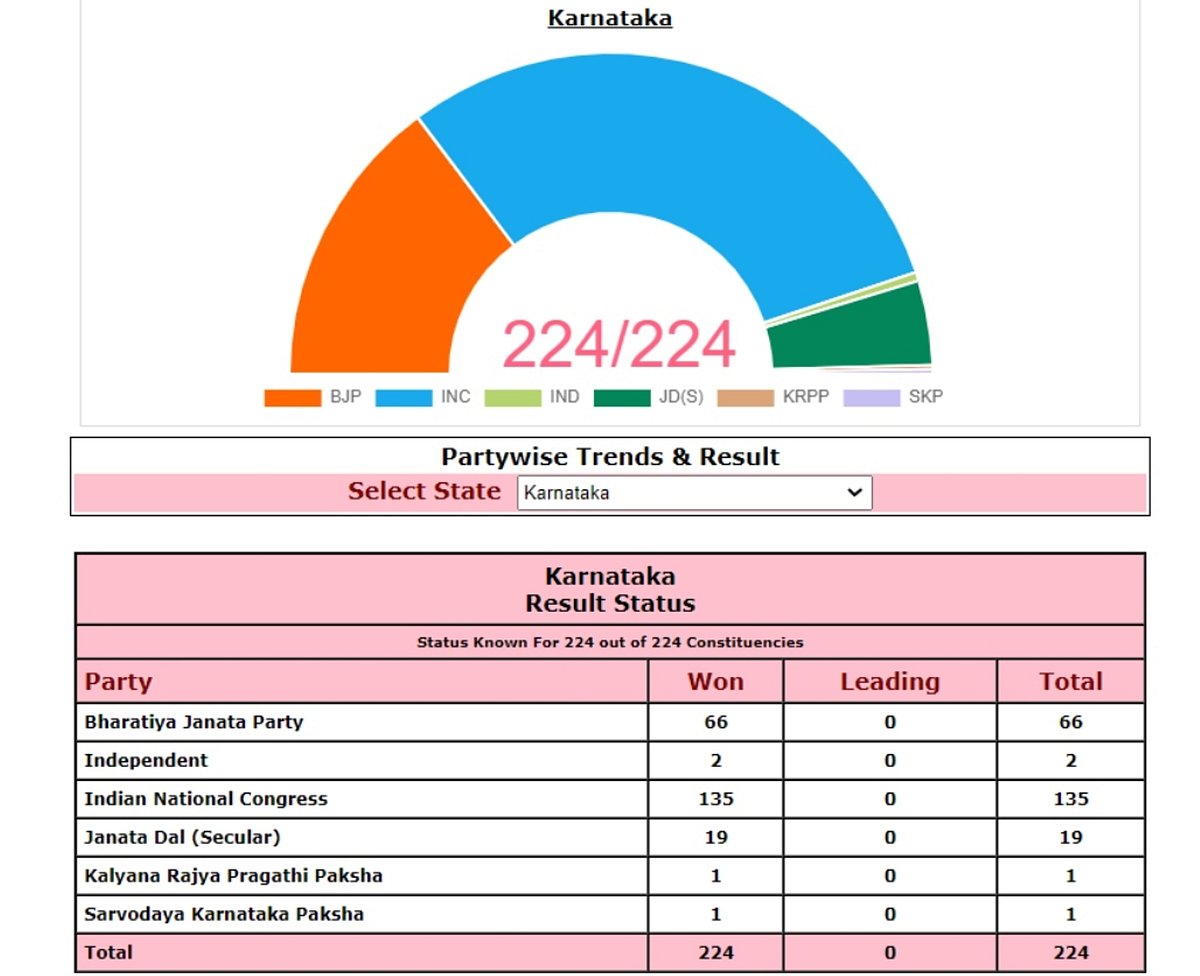Click the dark green JD(S) chart segment

[x=850, y=330]
